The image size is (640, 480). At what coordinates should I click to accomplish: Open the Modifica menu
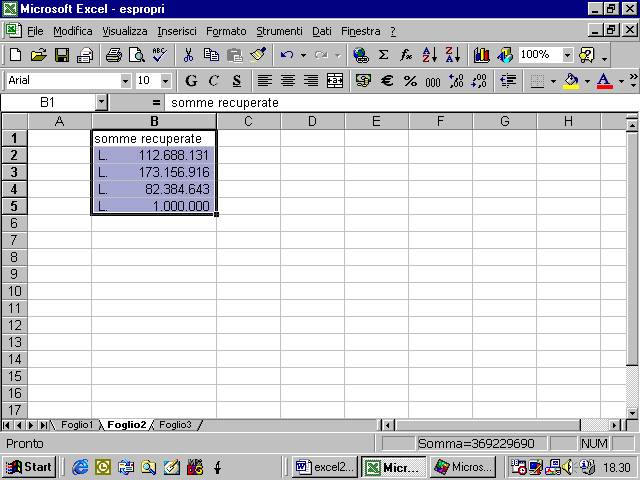coord(73,31)
